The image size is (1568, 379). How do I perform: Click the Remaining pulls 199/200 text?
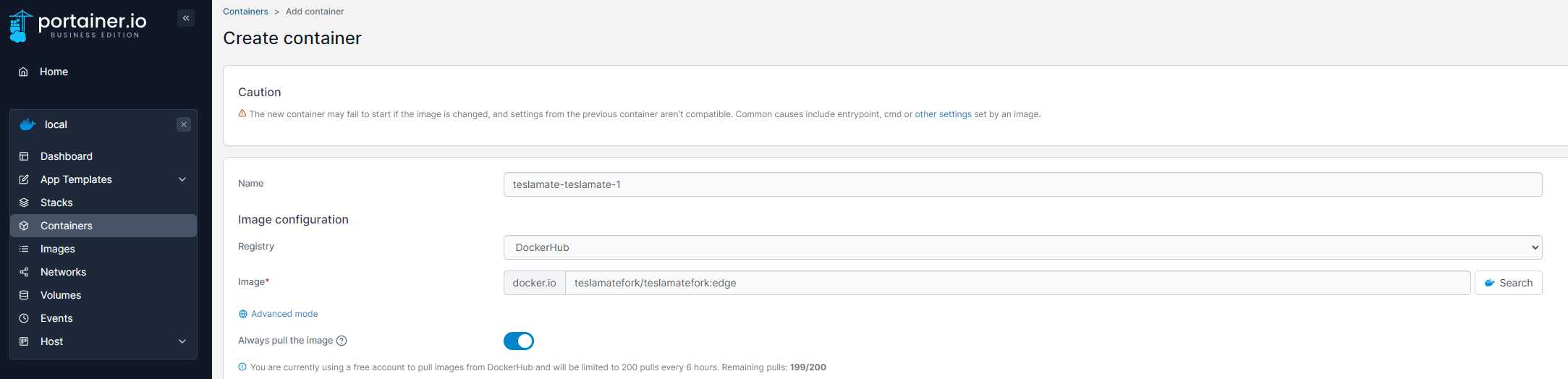[x=774, y=367]
